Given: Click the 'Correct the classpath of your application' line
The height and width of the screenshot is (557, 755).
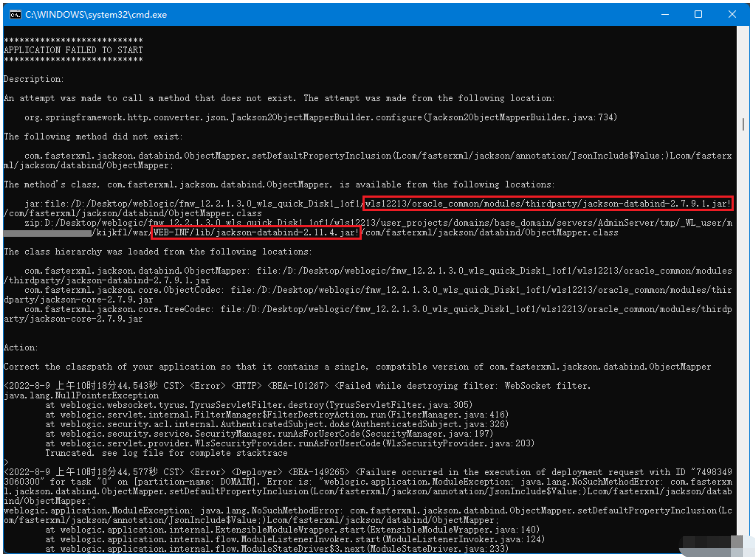Looking at the screenshot, I should (x=357, y=367).
